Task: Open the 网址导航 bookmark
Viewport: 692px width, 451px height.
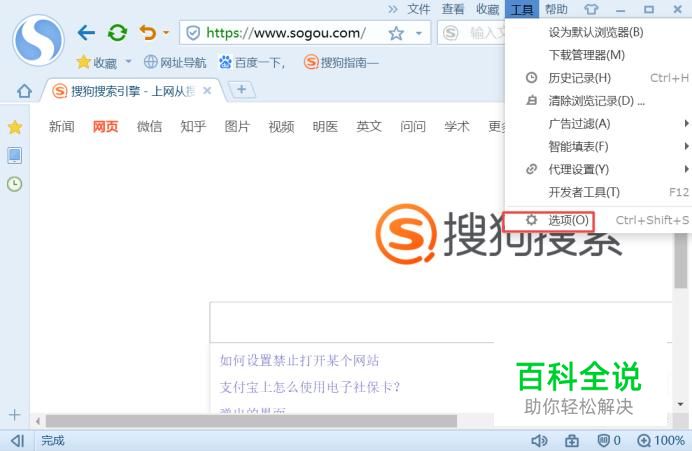Action: pyautogui.click(x=175, y=63)
